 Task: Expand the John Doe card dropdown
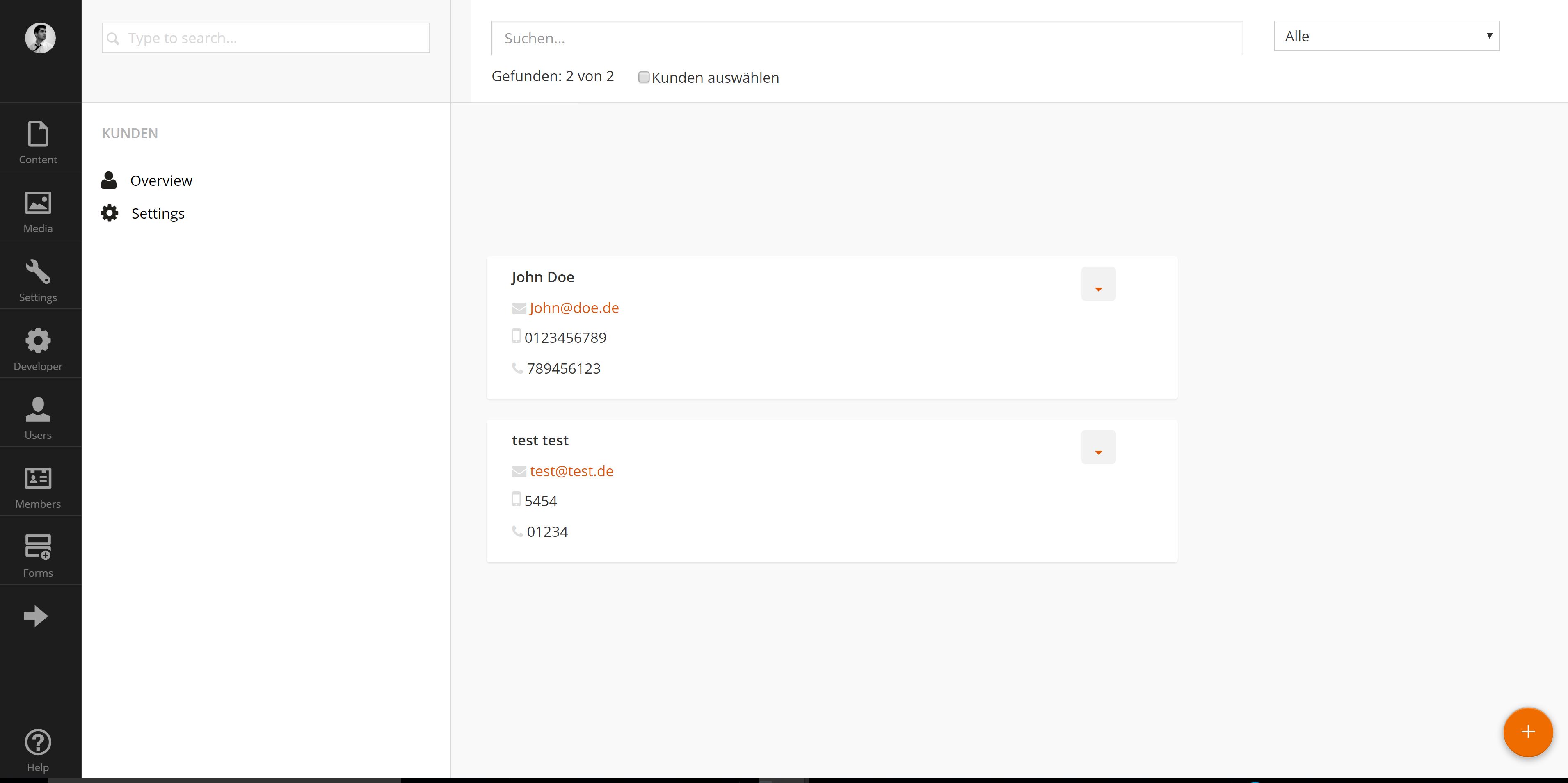1098,283
